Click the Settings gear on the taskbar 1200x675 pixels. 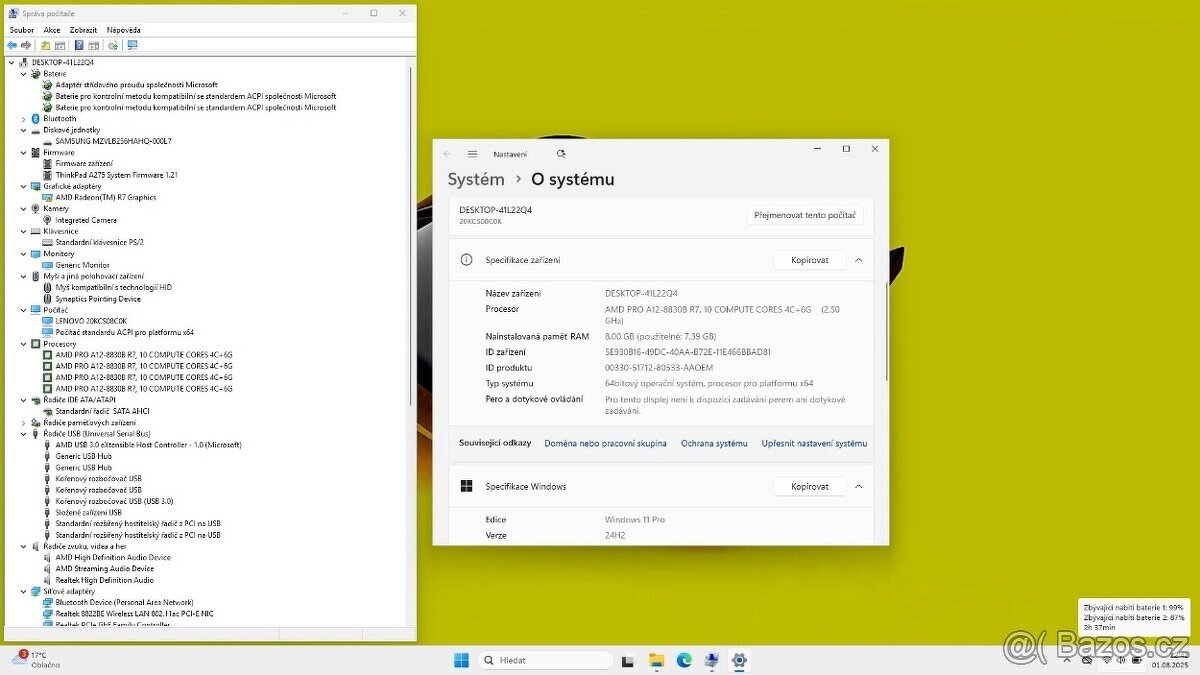tap(739, 660)
